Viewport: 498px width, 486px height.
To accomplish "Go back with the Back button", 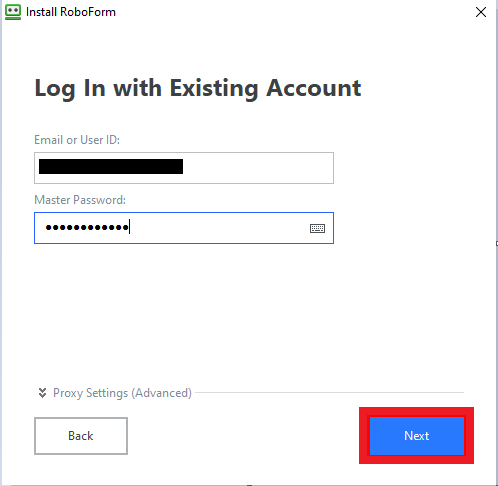I will [81, 436].
